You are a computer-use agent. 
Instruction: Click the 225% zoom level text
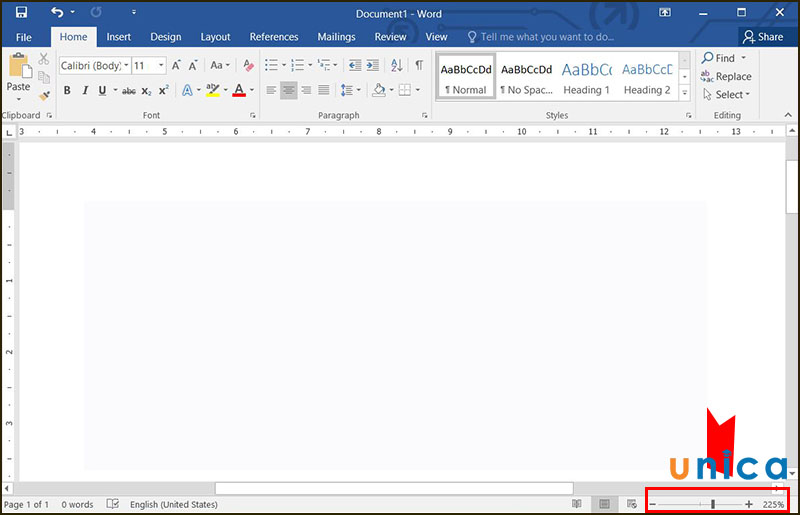coord(773,504)
